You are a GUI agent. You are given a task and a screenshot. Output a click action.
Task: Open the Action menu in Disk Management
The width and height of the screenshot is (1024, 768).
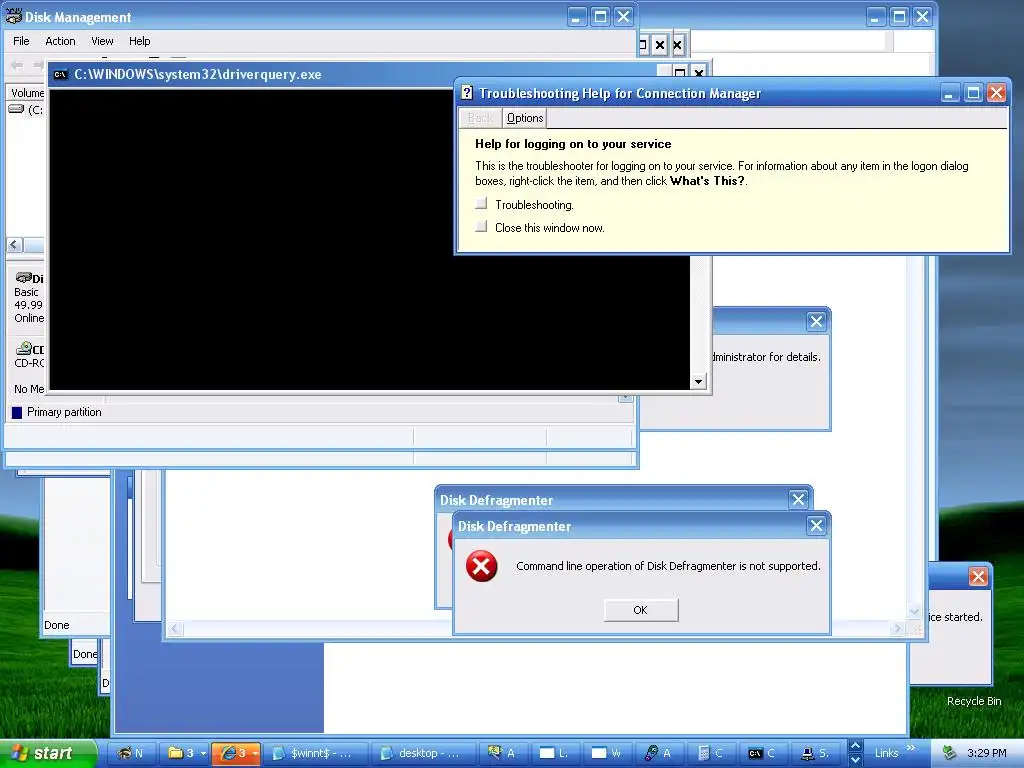(x=60, y=41)
